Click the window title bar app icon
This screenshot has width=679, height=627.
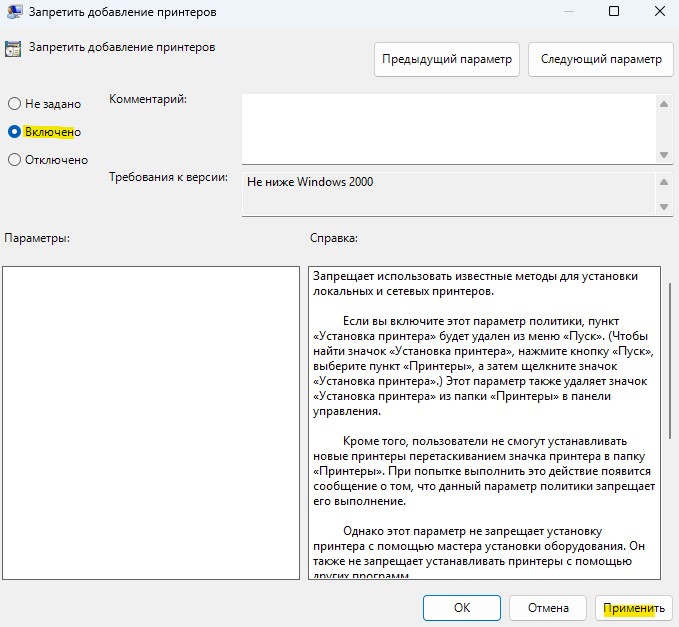pyautogui.click(x=15, y=11)
